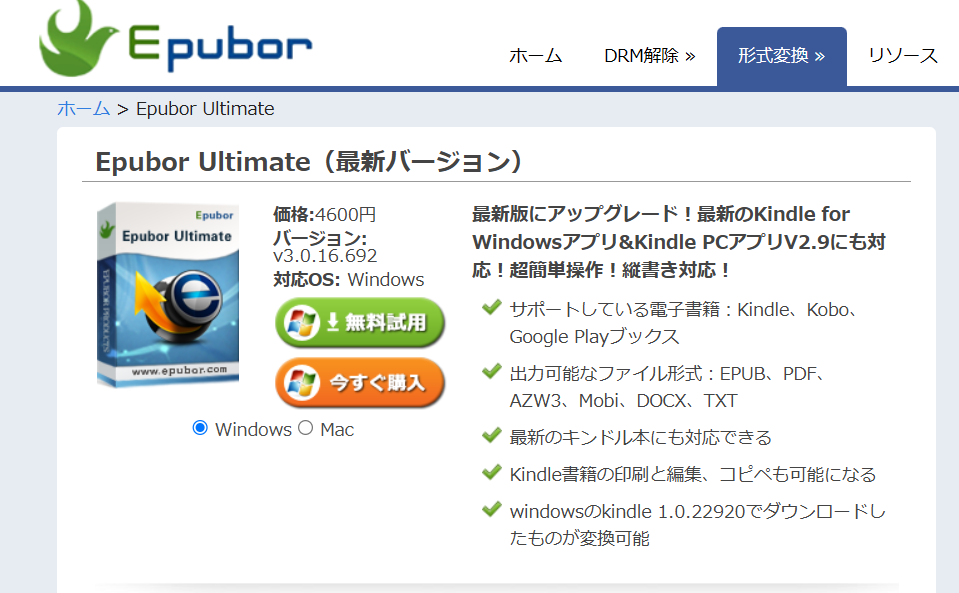Click checkmark beside サポートしている電子書籍

click(492, 307)
